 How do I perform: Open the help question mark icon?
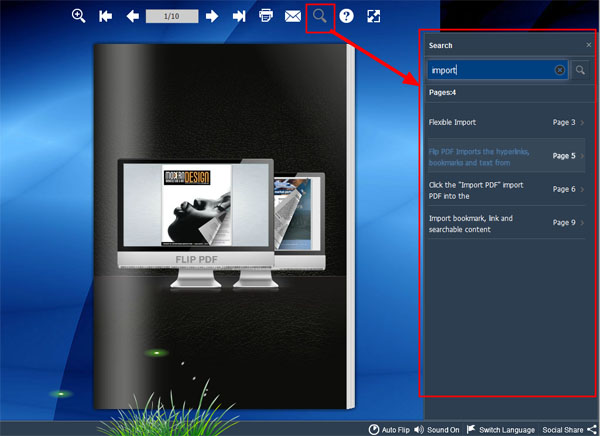point(346,16)
